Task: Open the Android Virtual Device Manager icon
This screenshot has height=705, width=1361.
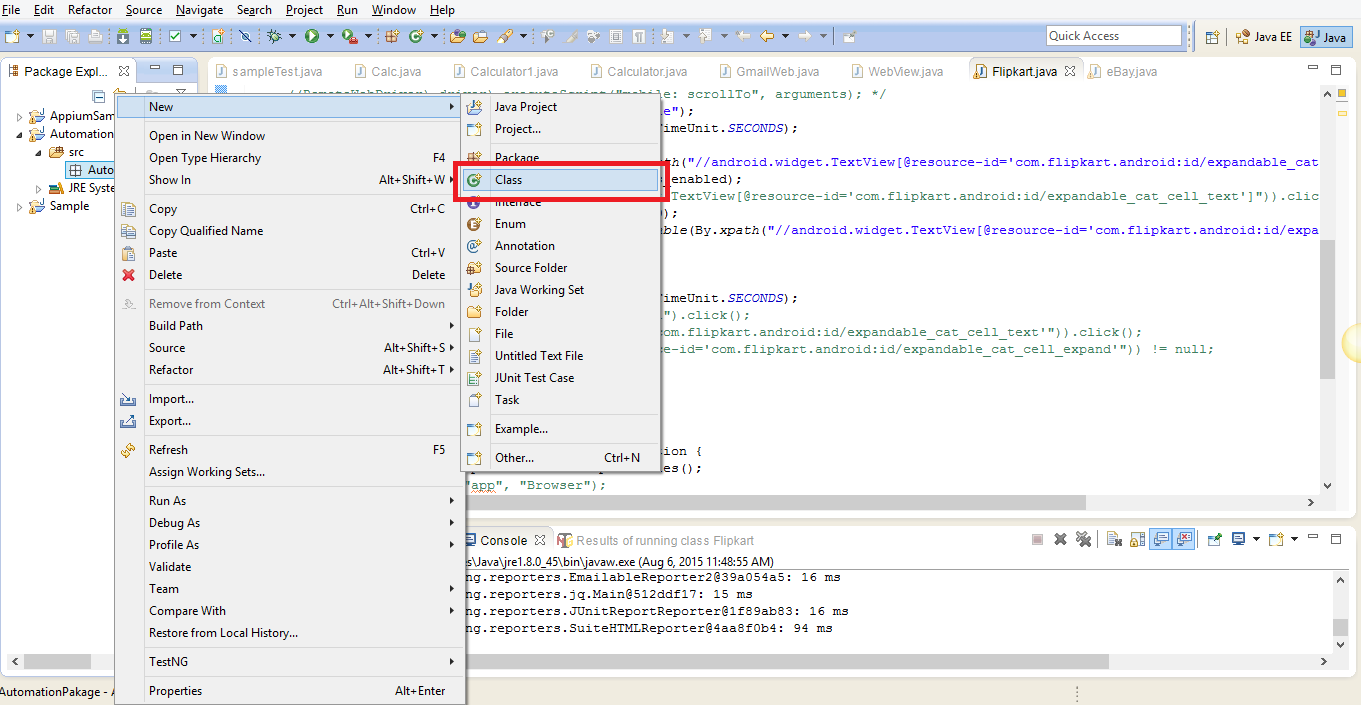Action: tap(146, 36)
